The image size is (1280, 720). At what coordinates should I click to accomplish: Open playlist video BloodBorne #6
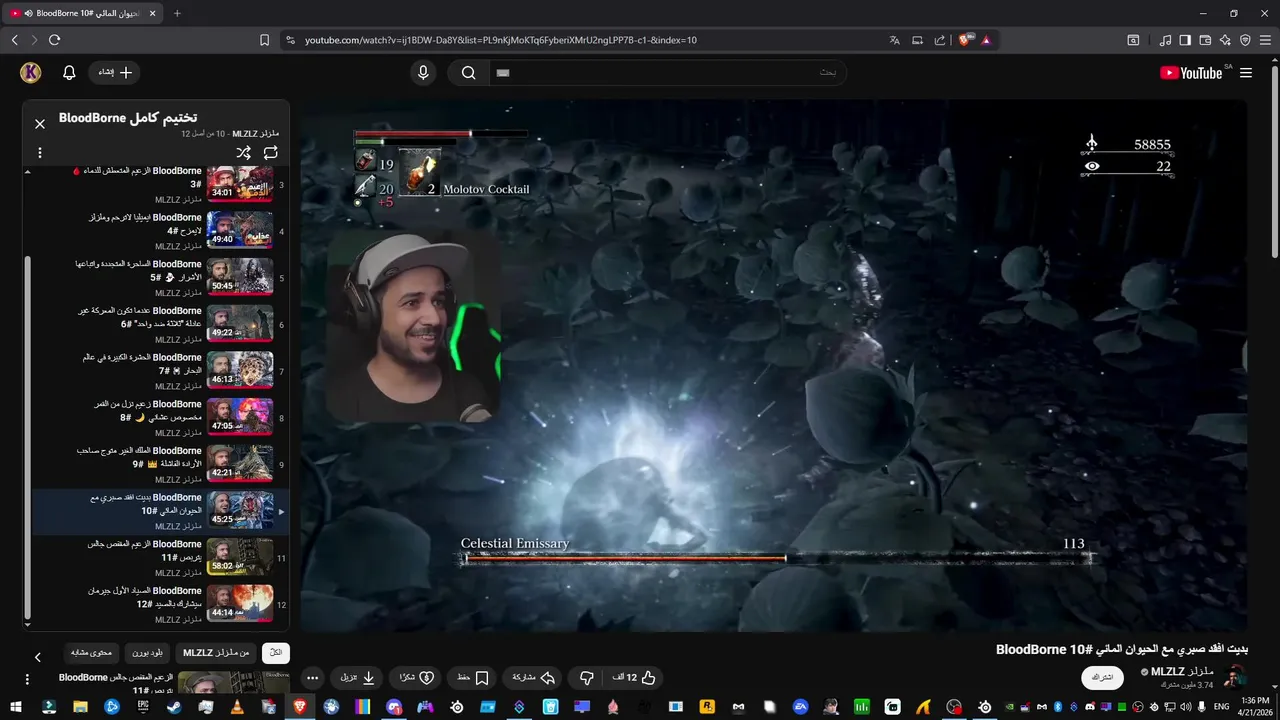160,324
